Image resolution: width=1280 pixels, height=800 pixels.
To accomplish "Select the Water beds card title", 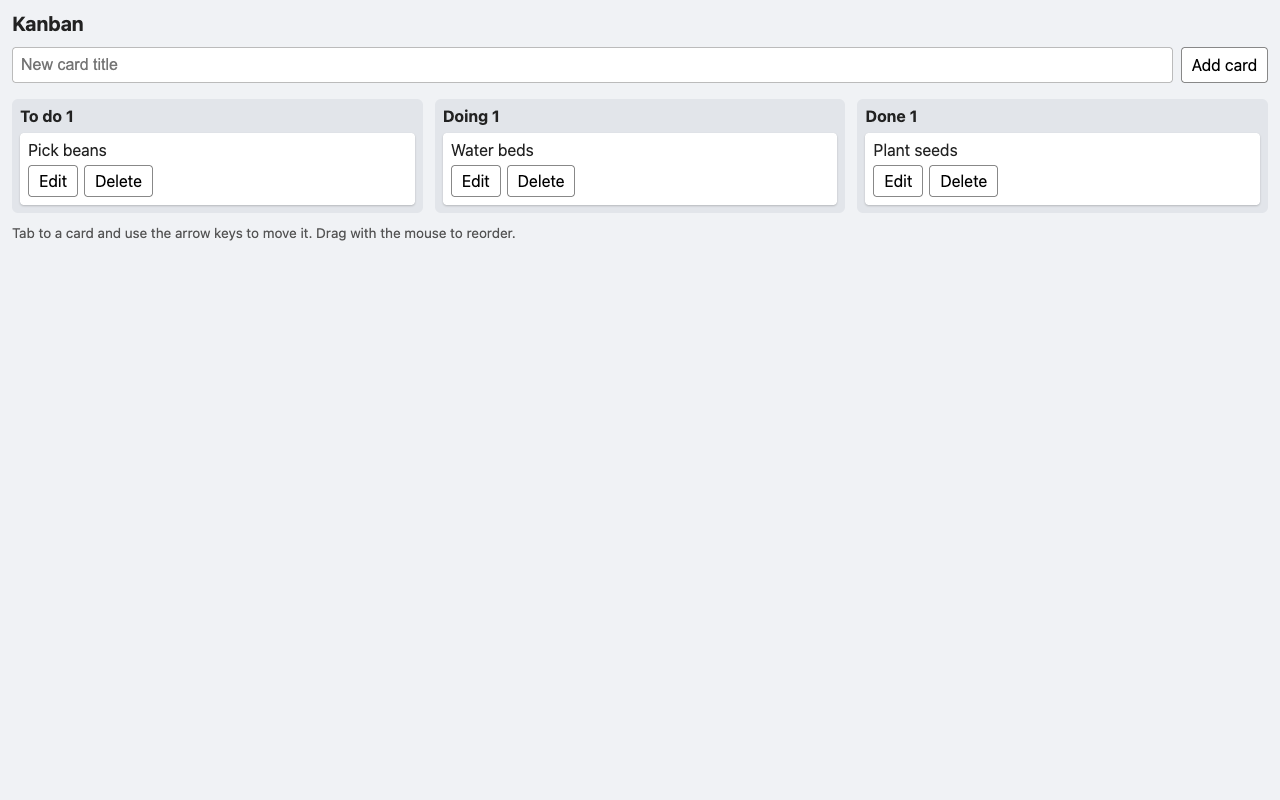I will pos(492,150).
